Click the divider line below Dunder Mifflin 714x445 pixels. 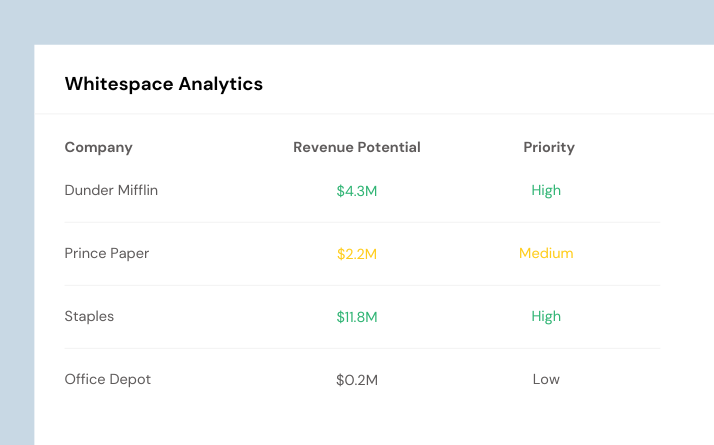click(362, 222)
